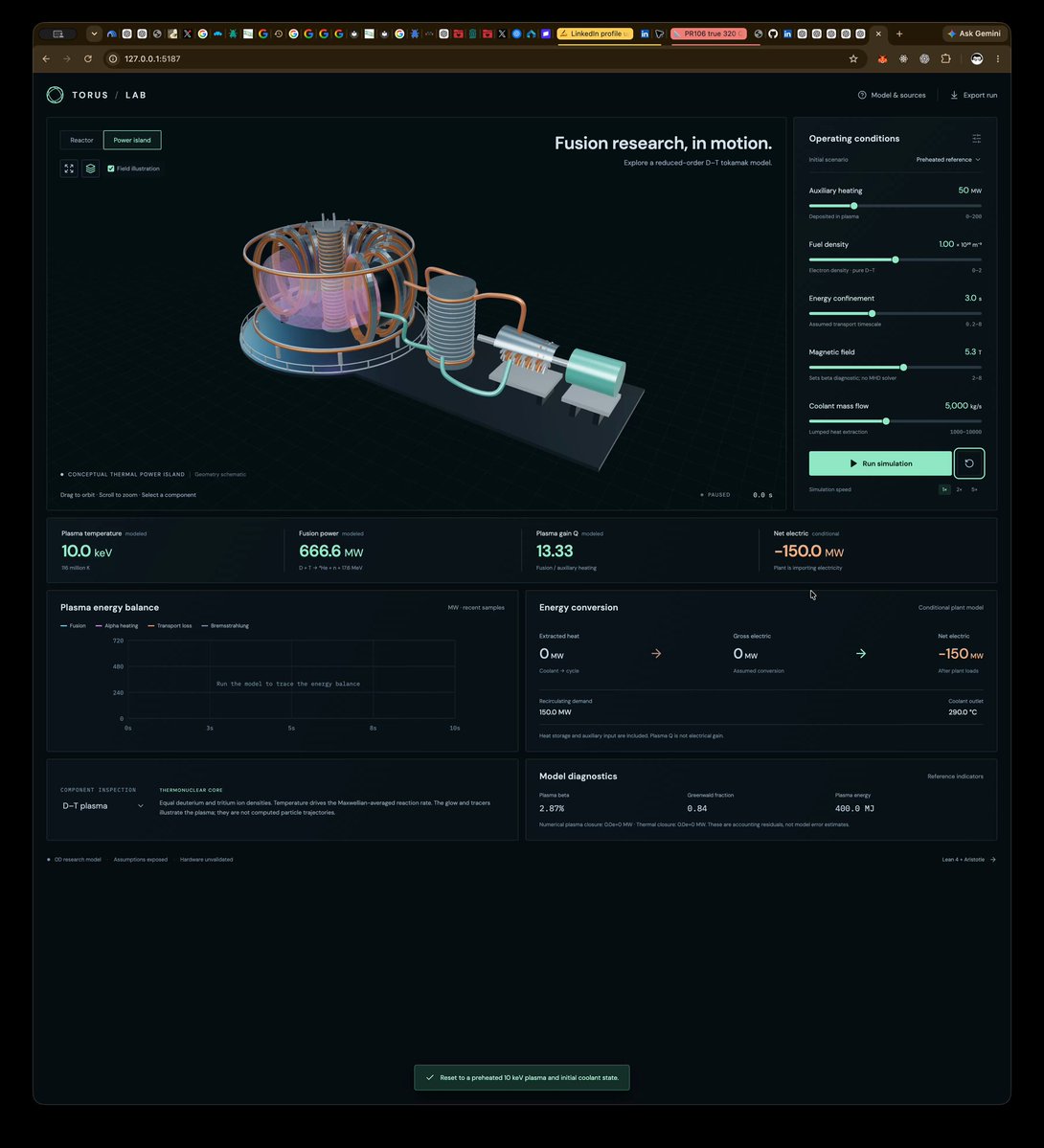Image resolution: width=1044 pixels, height=1148 pixels.
Task: Switch to the LinkedIn profile browser tab
Action: coord(595,34)
